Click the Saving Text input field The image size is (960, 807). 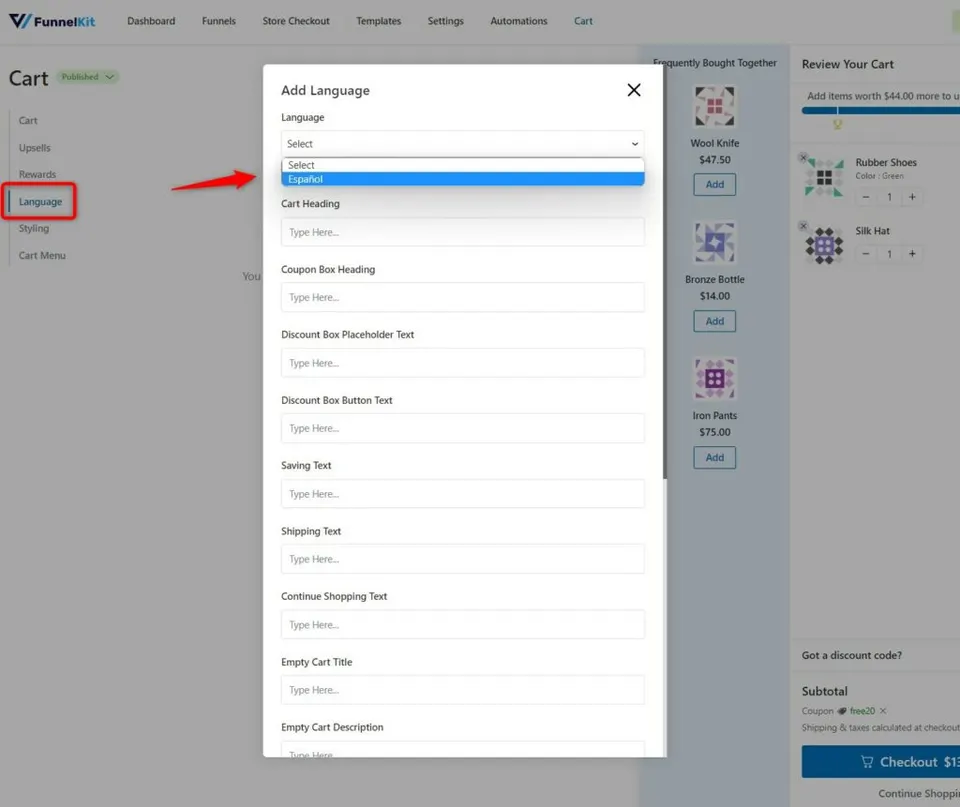[x=462, y=494]
